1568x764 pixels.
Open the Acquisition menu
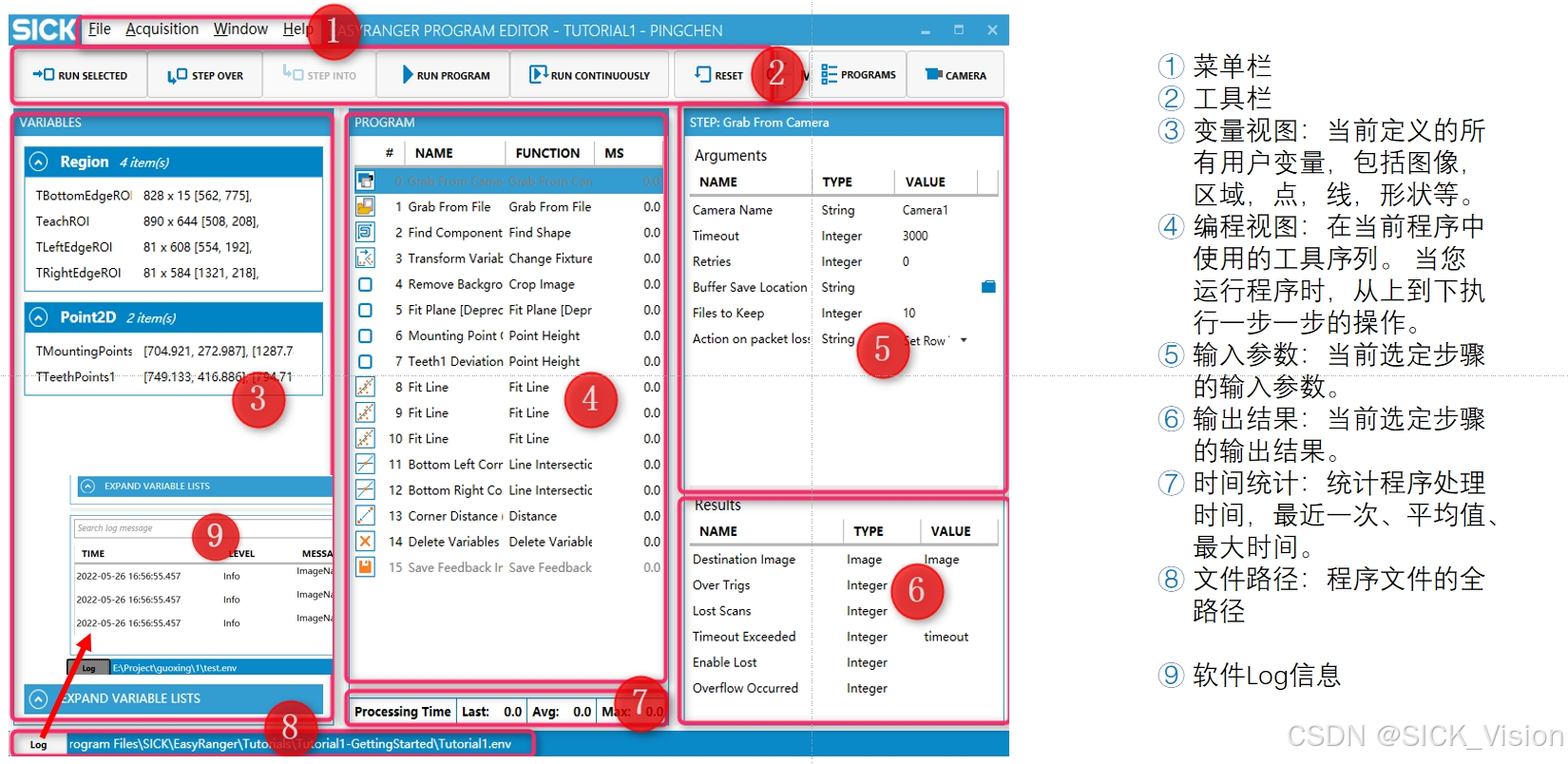(162, 29)
